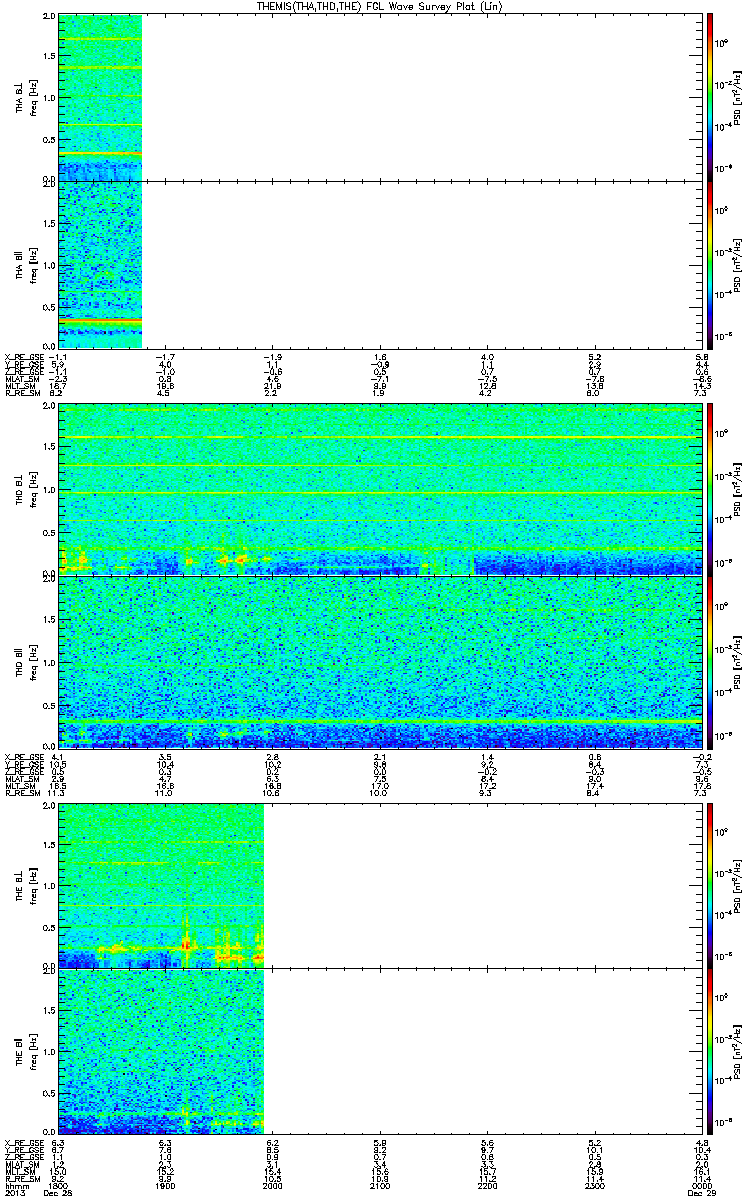Click the 'THE B∥ freq [Hz]' y-axis label
Viewport: 750px width, 1200px height.
[x=25, y=1050]
